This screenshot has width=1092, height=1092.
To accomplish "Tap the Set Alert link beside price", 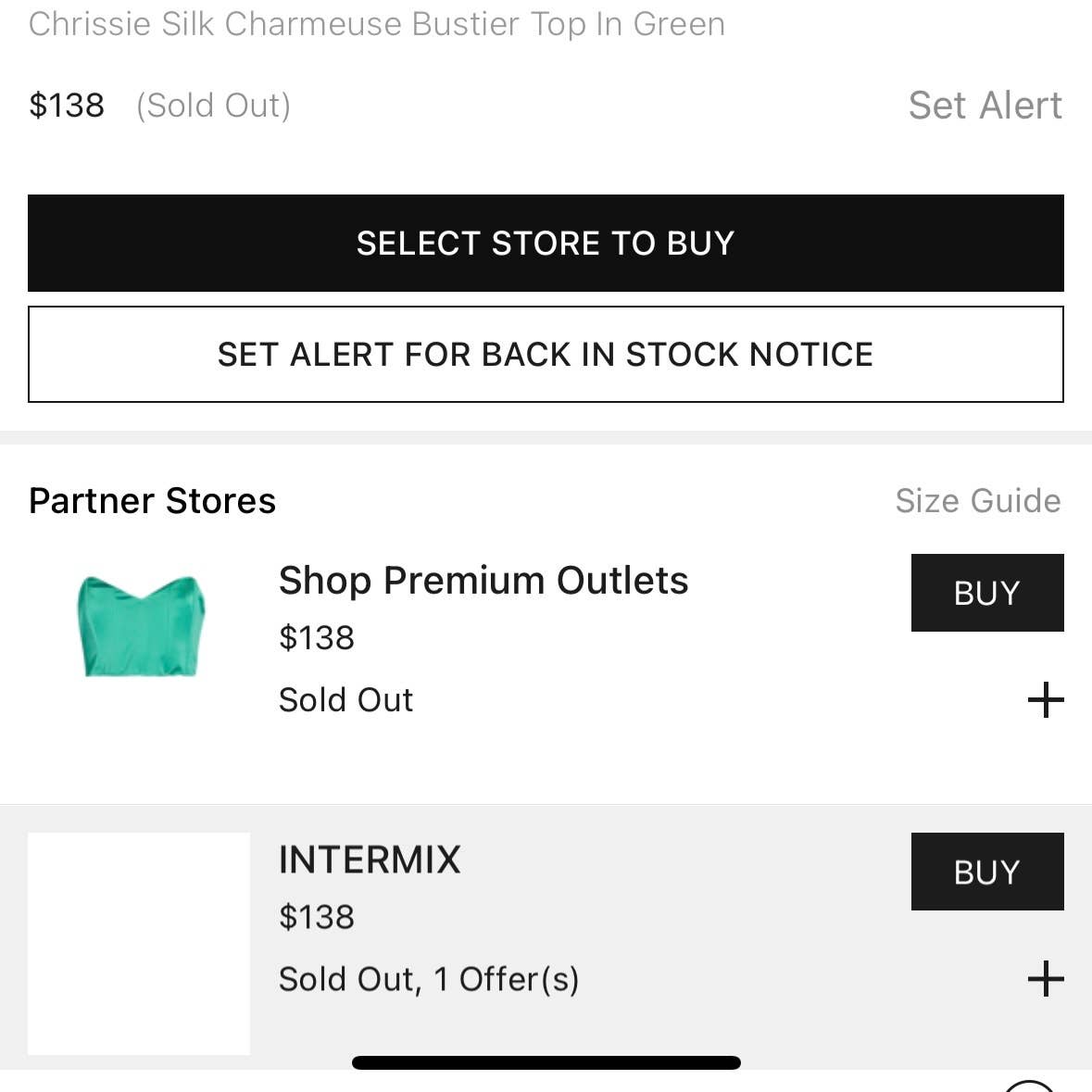I will coord(985,106).
